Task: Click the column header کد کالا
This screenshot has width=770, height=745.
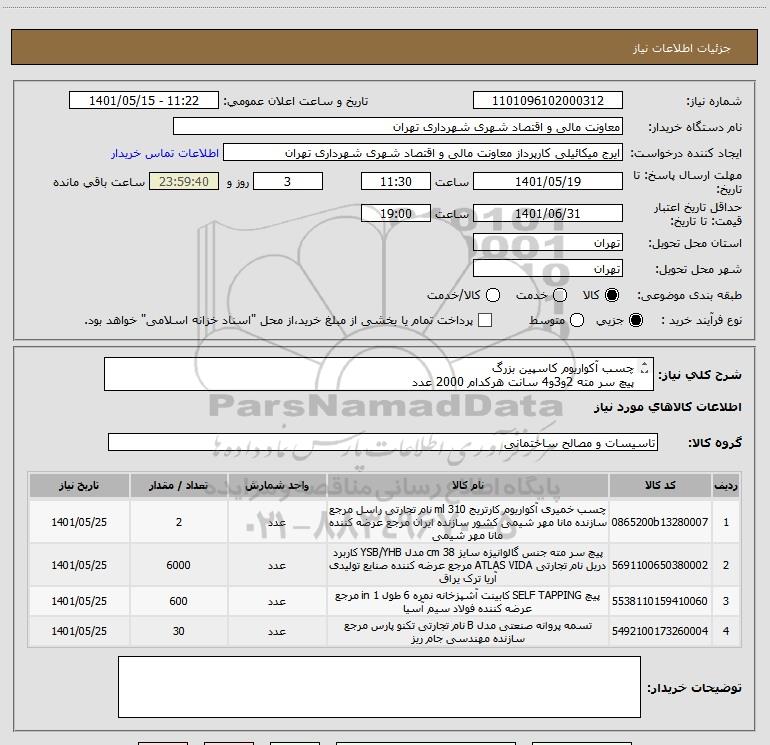Action: pos(660,485)
